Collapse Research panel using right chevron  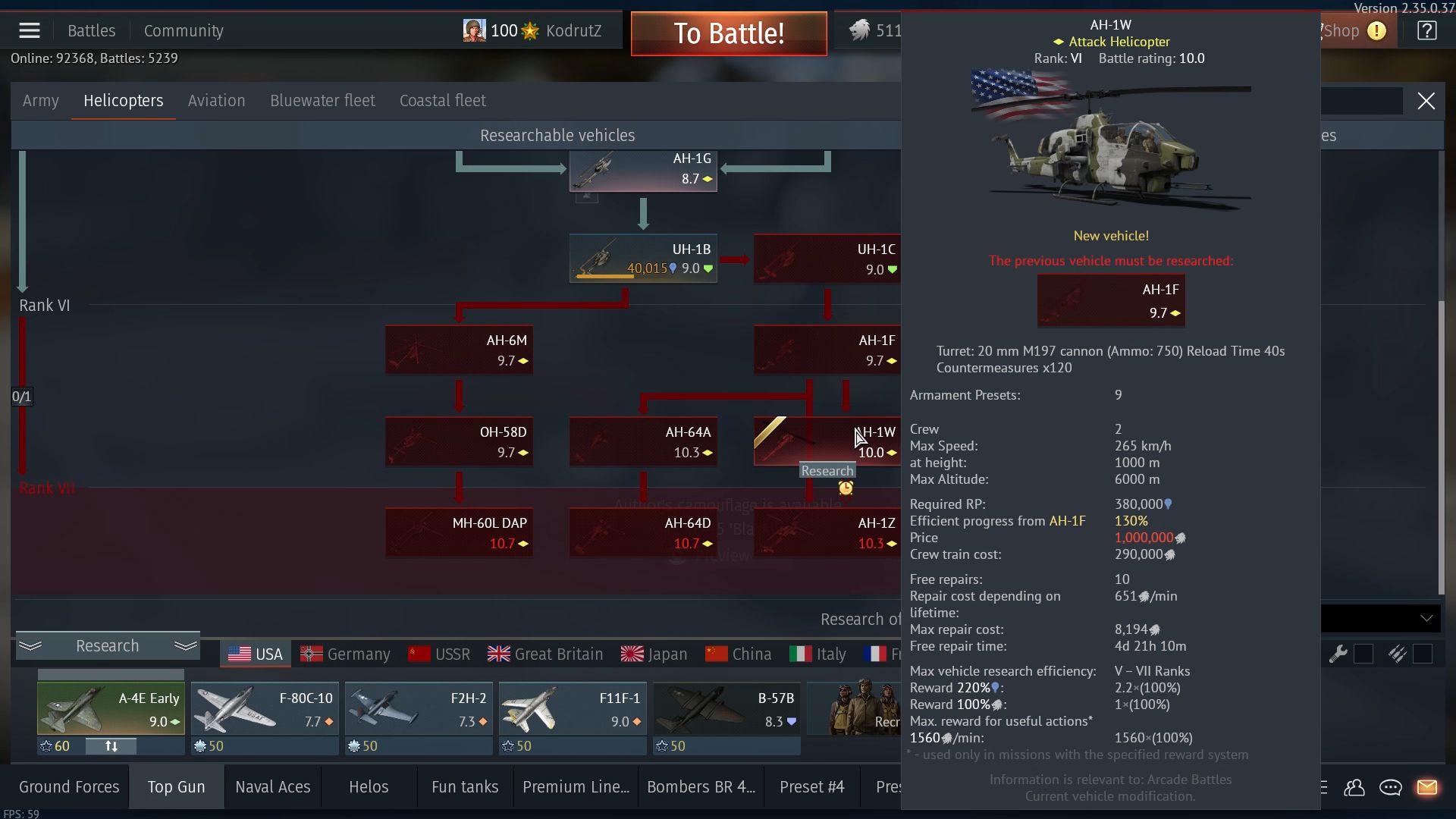(x=185, y=646)
